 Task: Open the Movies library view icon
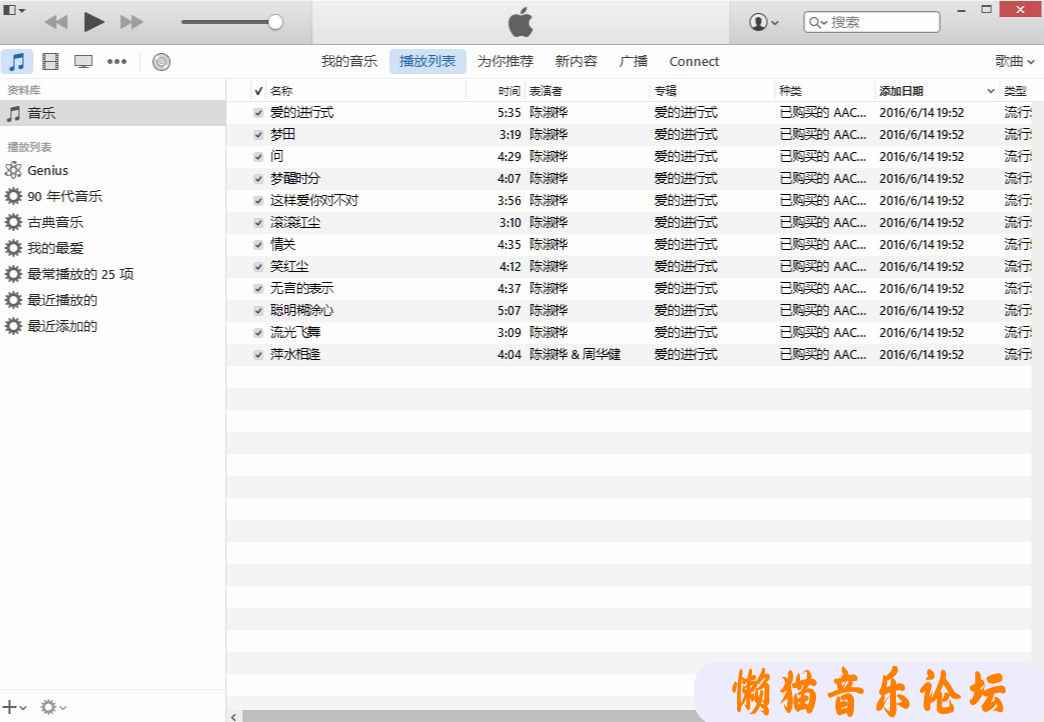(x=50, y=62)
